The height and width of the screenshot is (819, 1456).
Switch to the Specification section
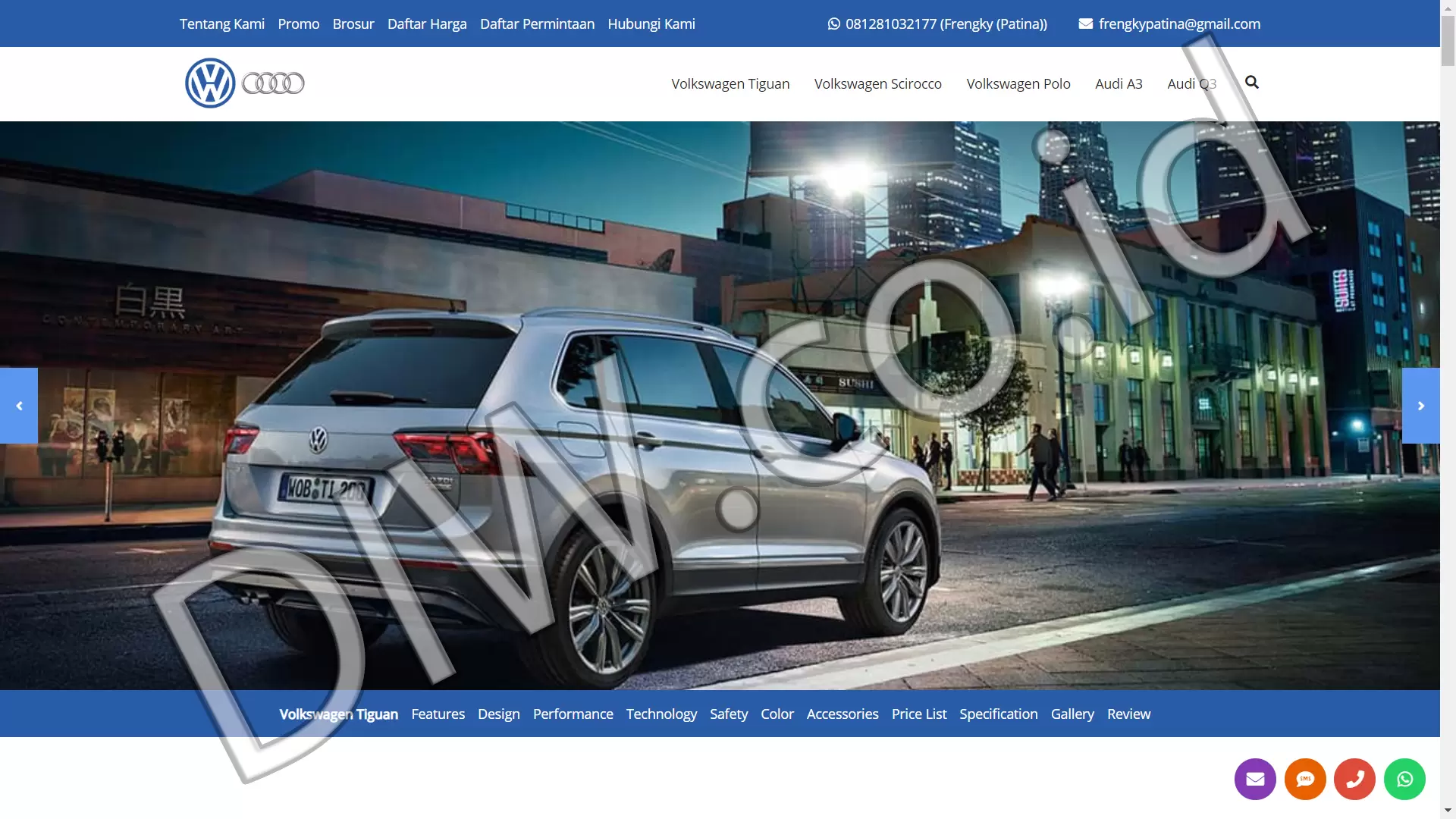coord(999,714)
